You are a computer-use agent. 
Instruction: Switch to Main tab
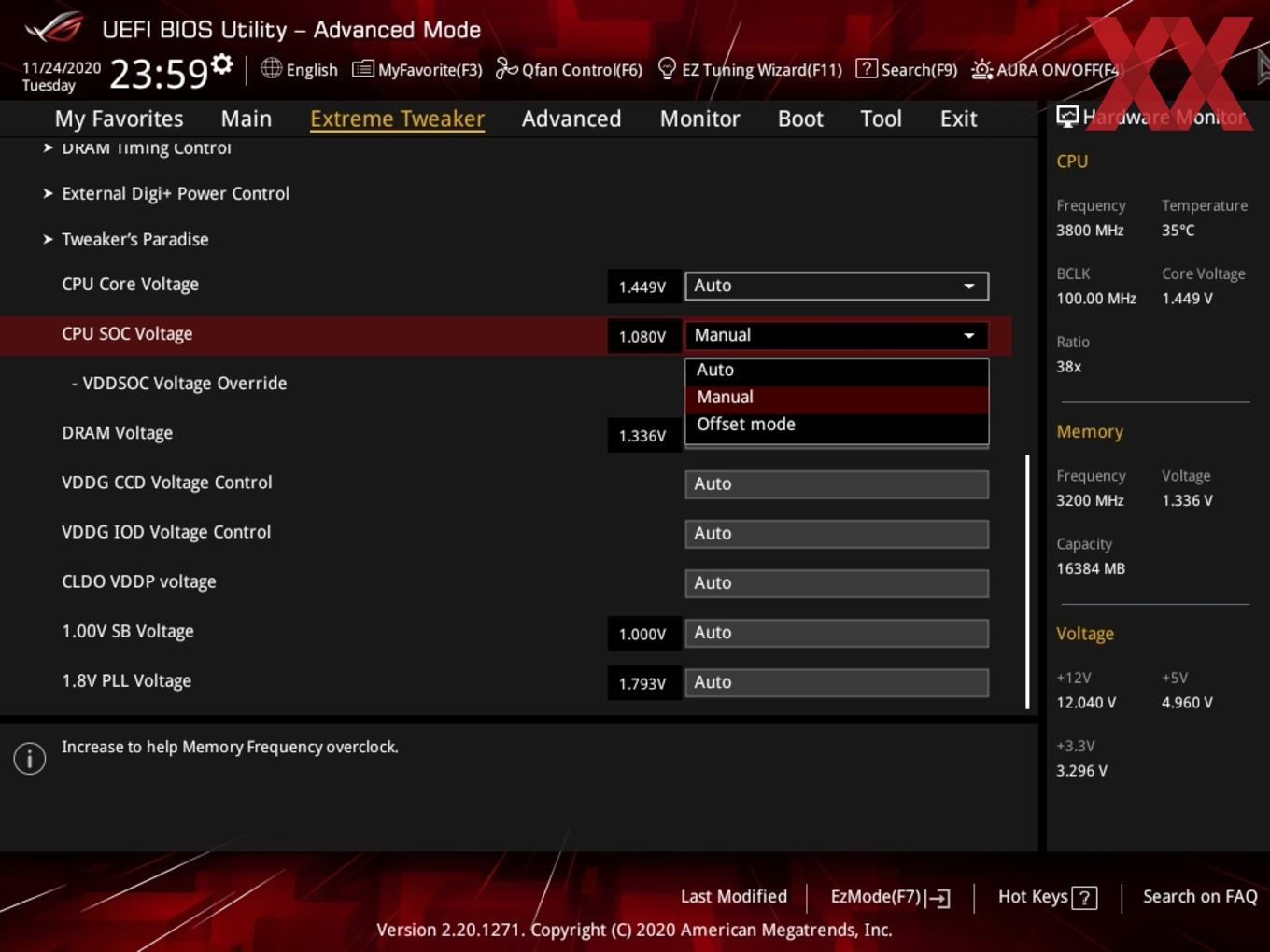pyautogui.click(x=247, y=119)
